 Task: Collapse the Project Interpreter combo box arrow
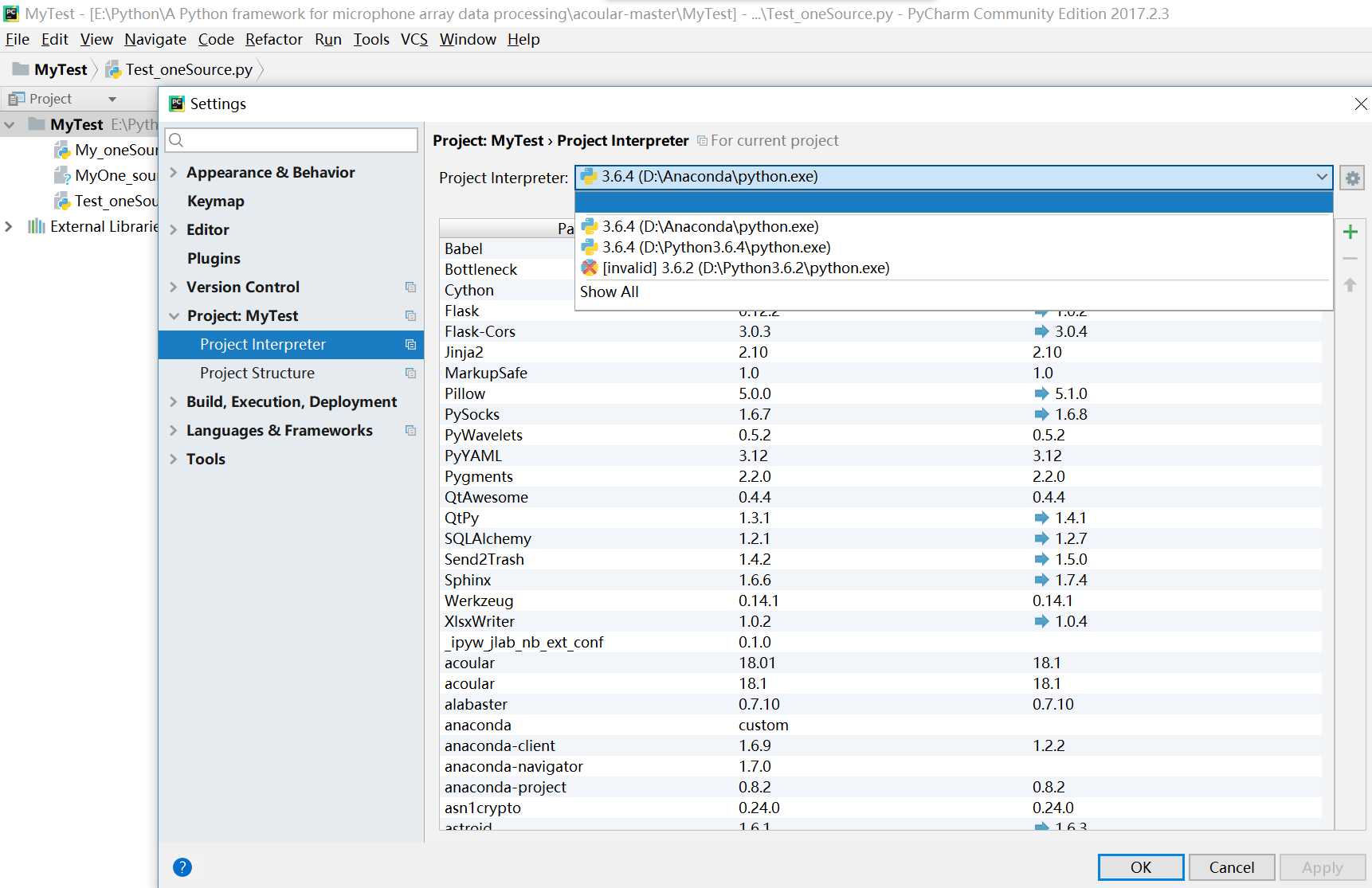tap(1322, 177)
